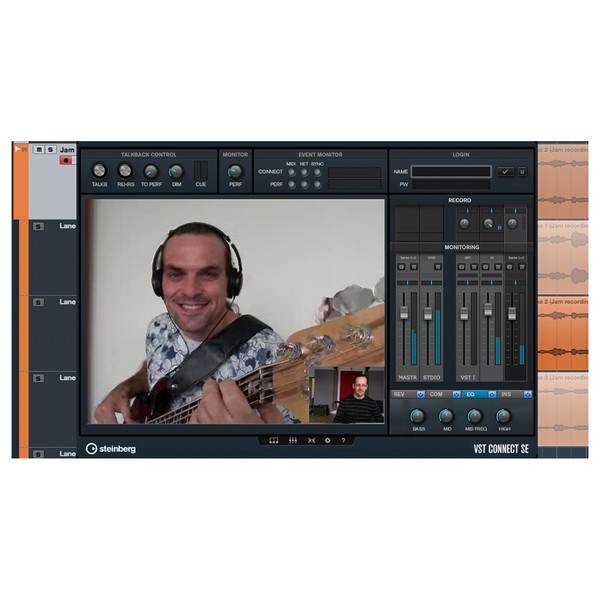Click the STDIO channel pan slider
The image size is (600, 600).
pyautogui.click(x=432, y=282)
